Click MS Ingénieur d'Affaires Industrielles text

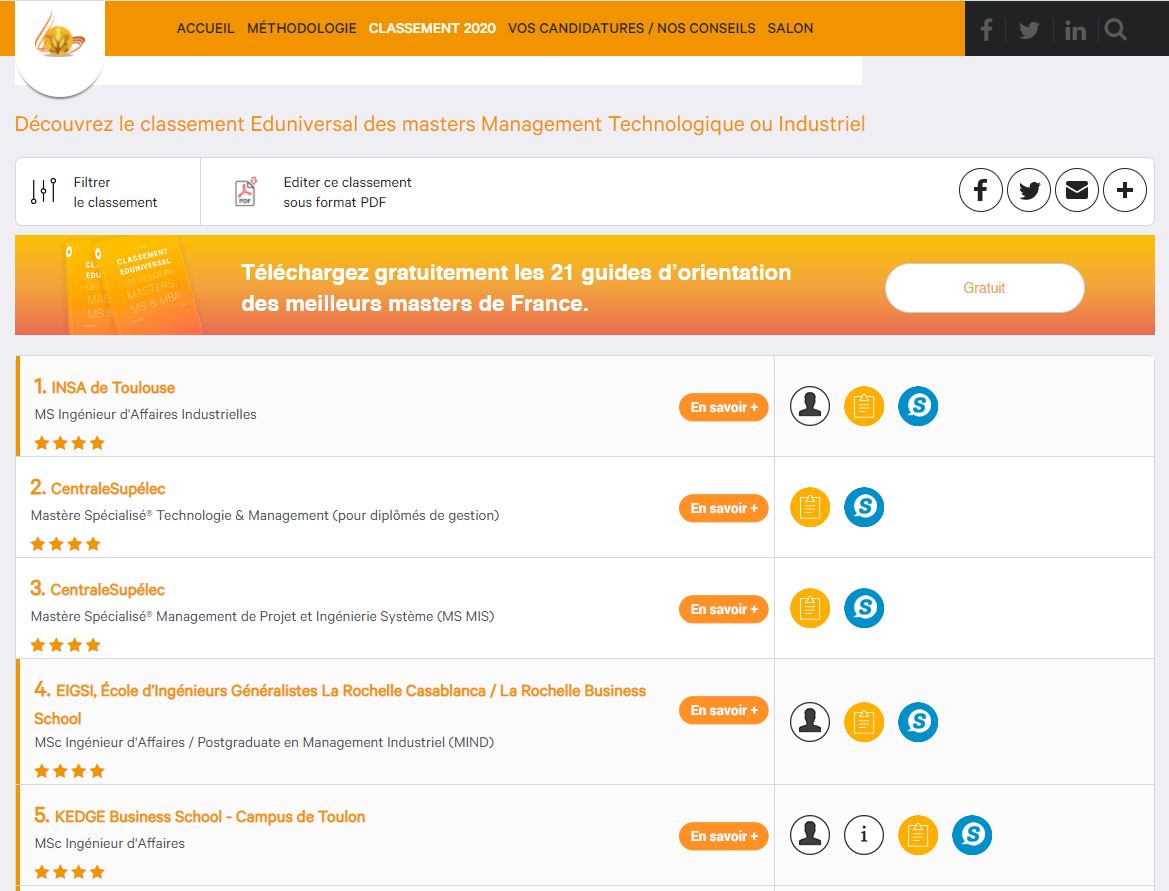coord(145,415)
